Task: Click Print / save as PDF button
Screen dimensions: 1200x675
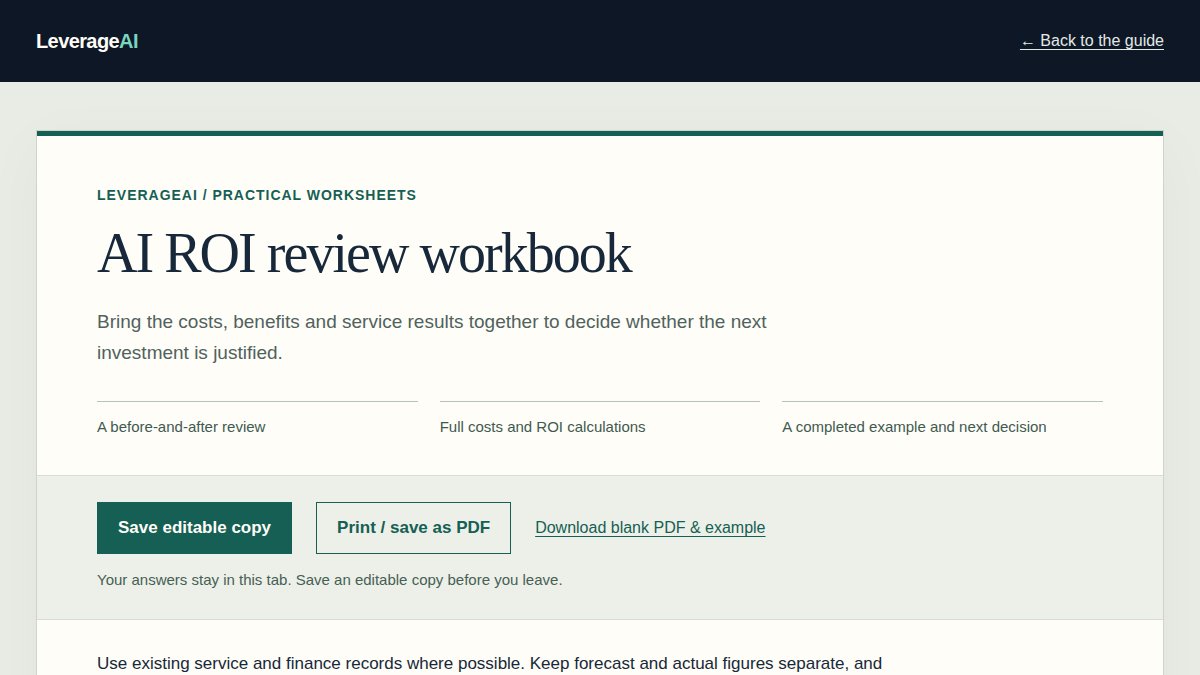Action: [413, 528]
